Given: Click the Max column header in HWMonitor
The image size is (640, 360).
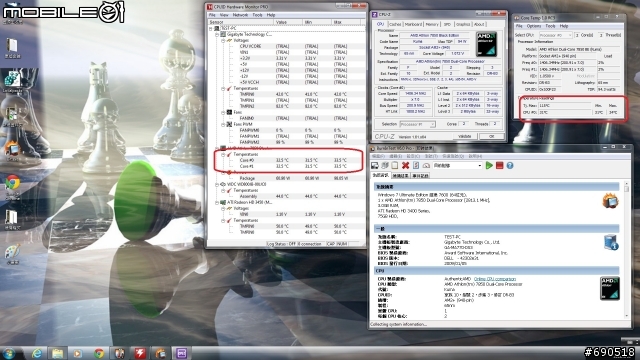Looking at the screenshot, I should coord(347,22).
